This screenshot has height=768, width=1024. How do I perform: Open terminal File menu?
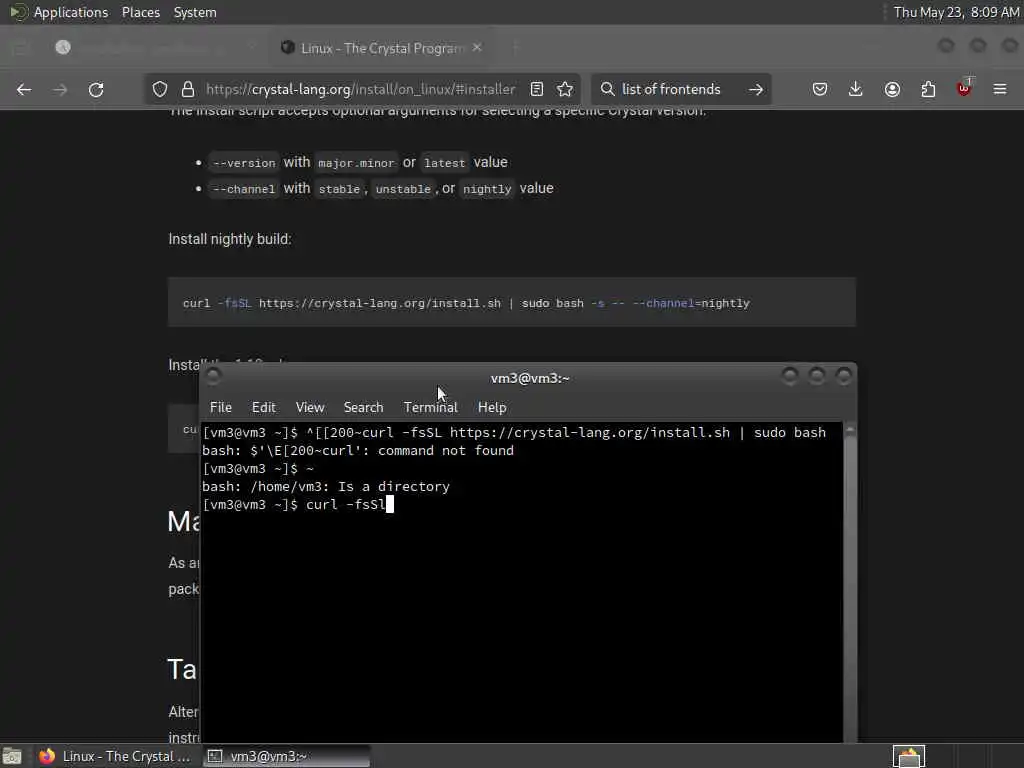[x=221, y=408]
